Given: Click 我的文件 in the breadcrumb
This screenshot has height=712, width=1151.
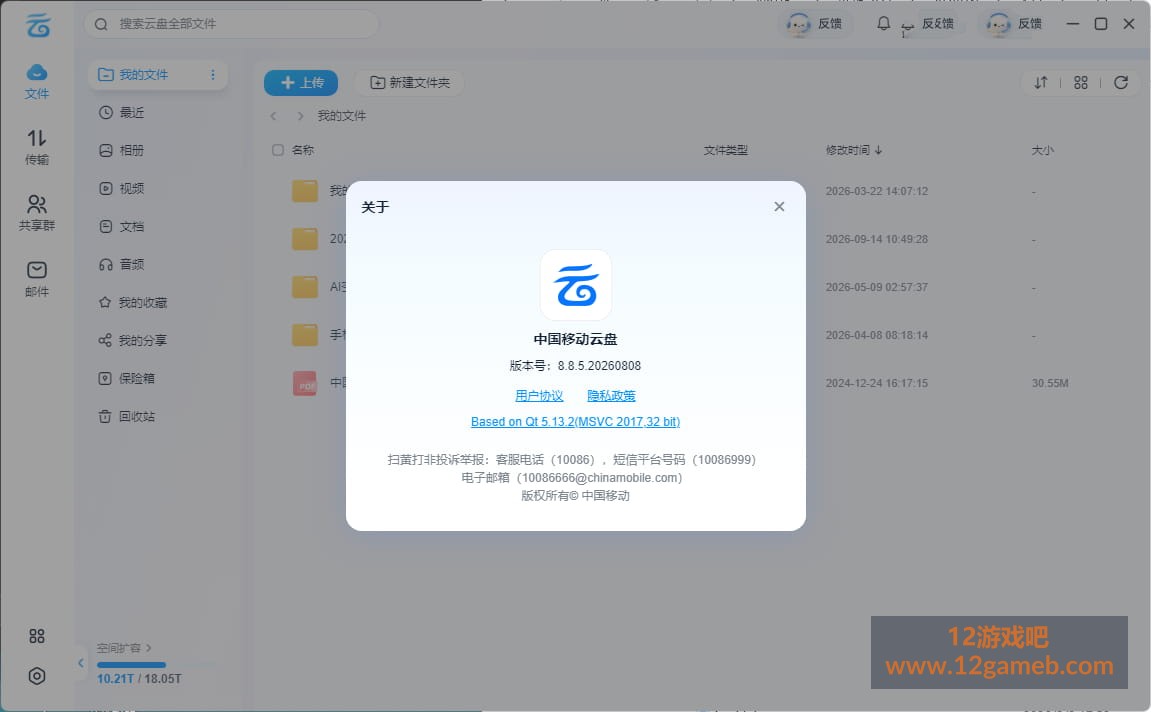Looking at the screenshot, I should [341, 116].
